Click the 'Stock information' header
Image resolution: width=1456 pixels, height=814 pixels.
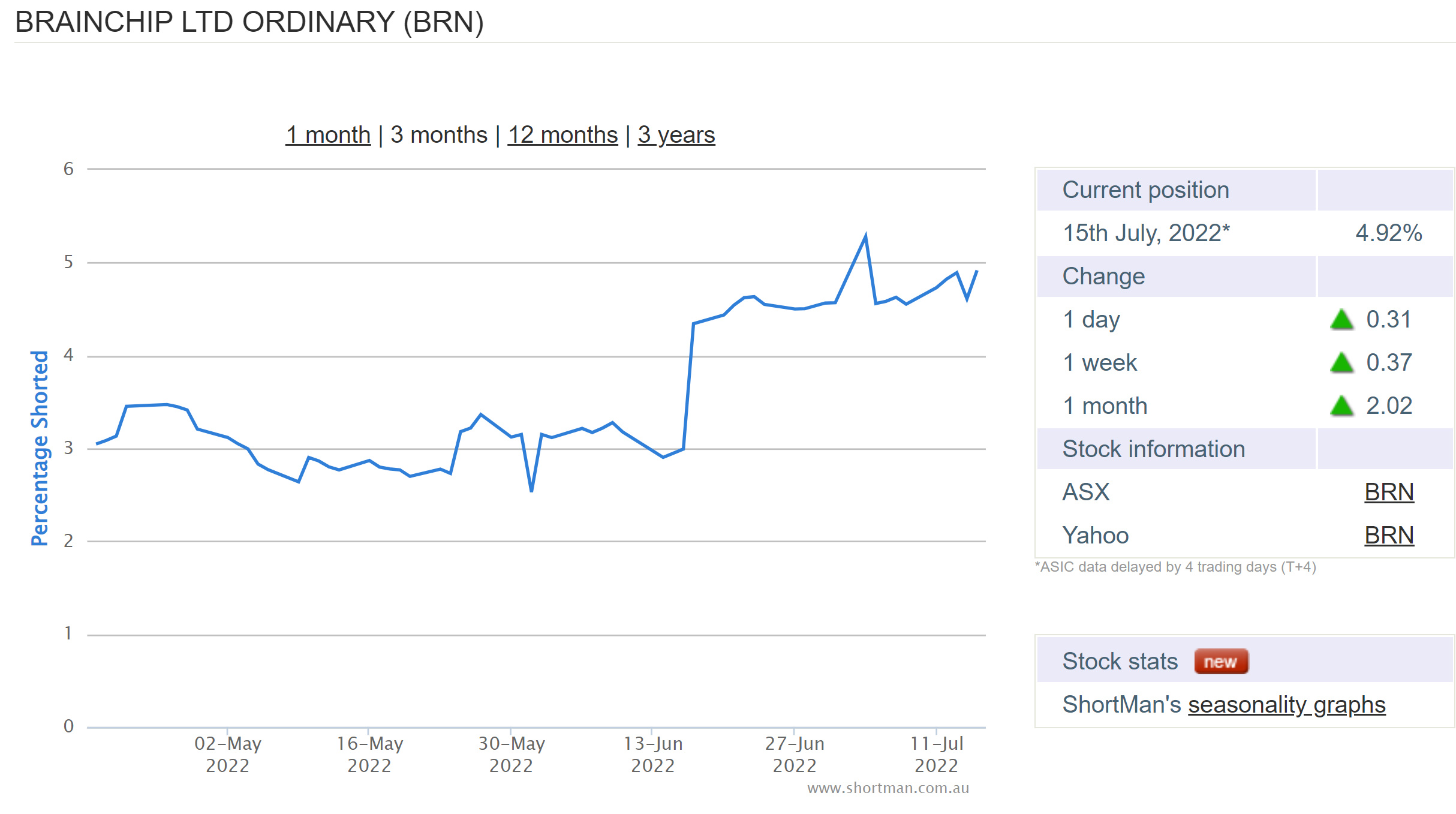point(1154,449)
